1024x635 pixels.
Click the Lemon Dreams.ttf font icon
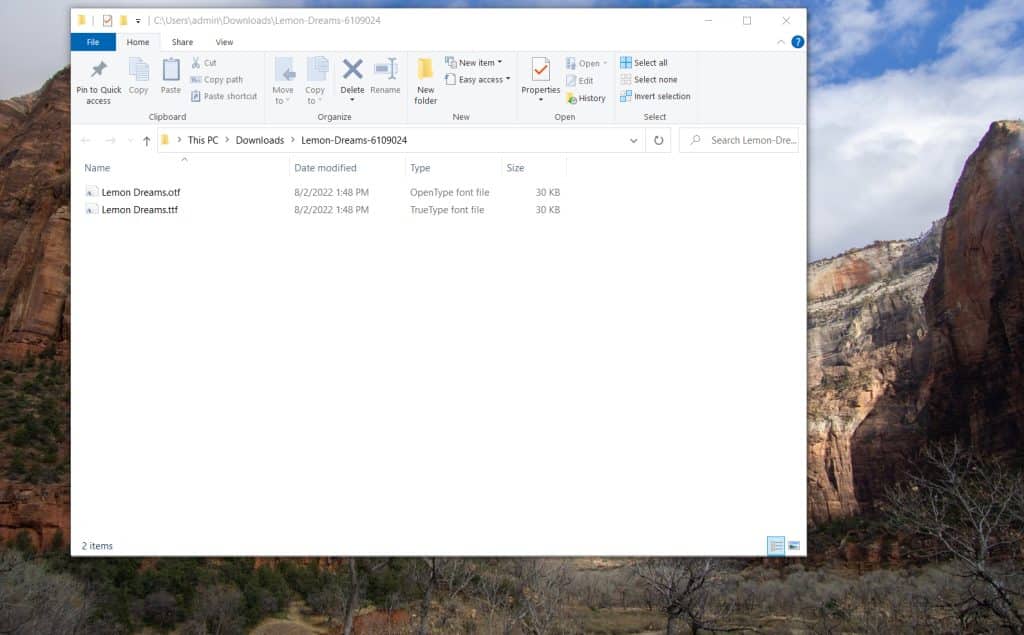(91, 209)
